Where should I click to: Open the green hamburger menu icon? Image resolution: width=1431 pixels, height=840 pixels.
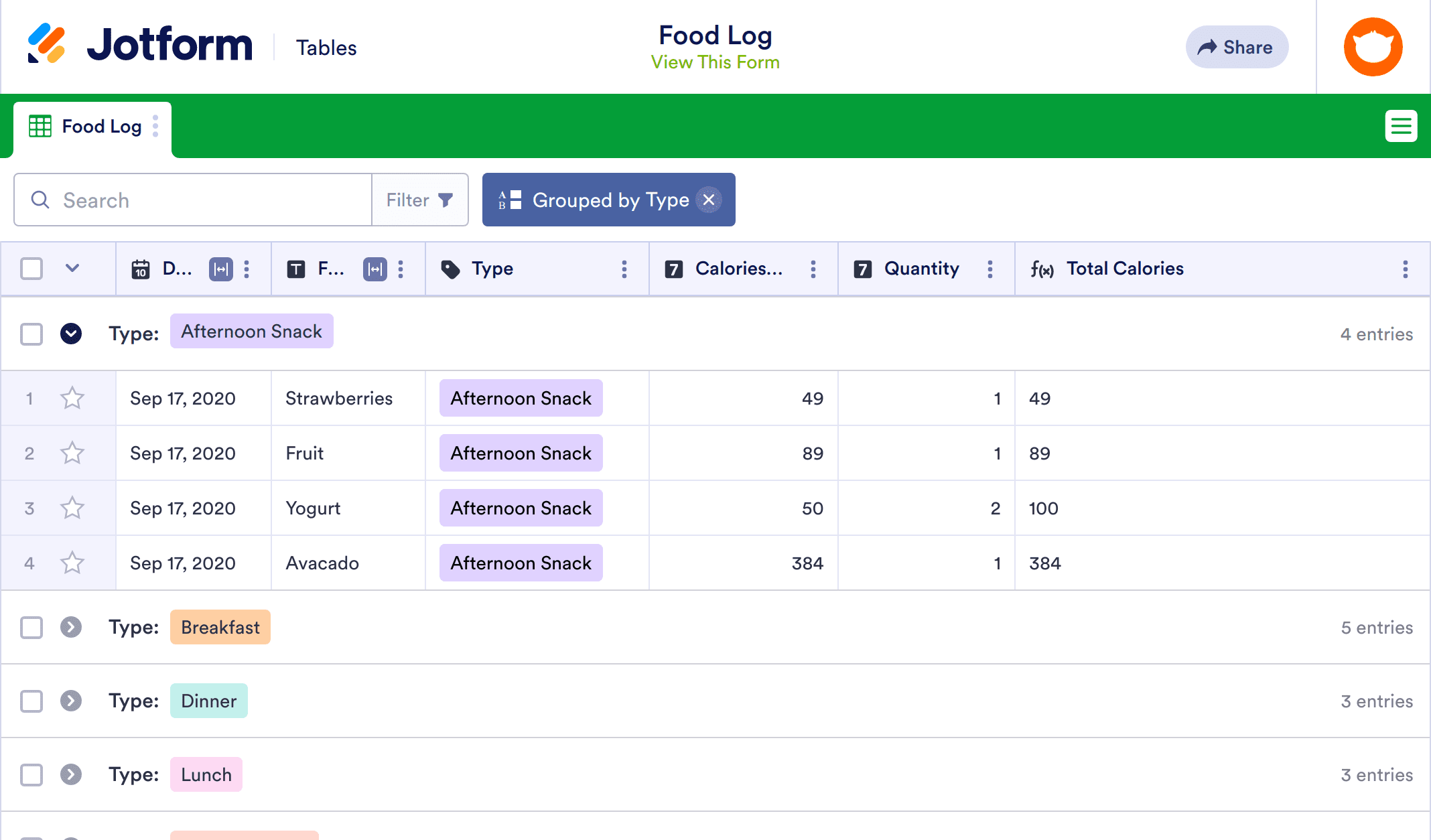click(1401, 126)
